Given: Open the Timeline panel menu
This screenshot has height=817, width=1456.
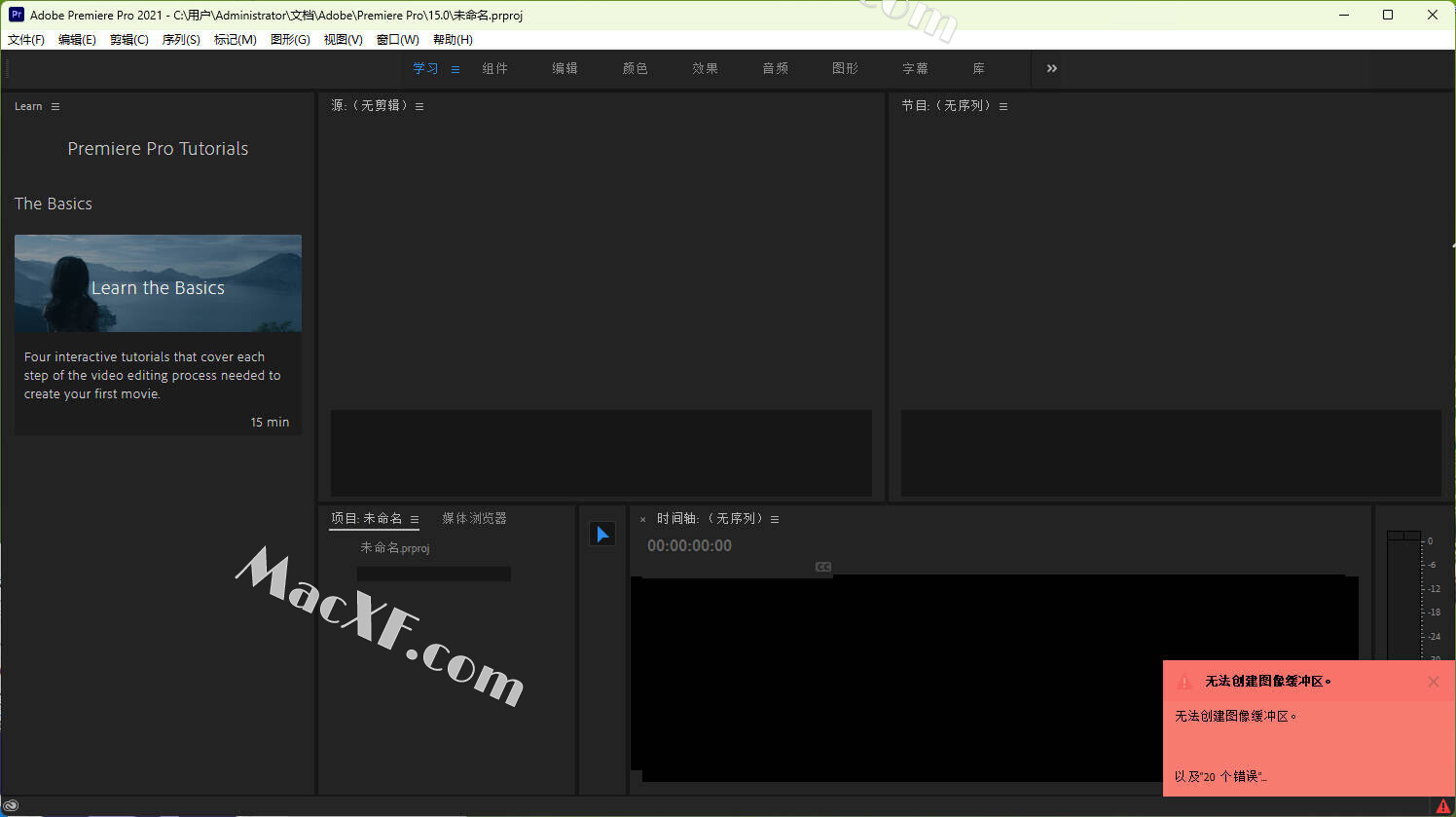Looking at the screenshot, I should [x=775, y=519].
